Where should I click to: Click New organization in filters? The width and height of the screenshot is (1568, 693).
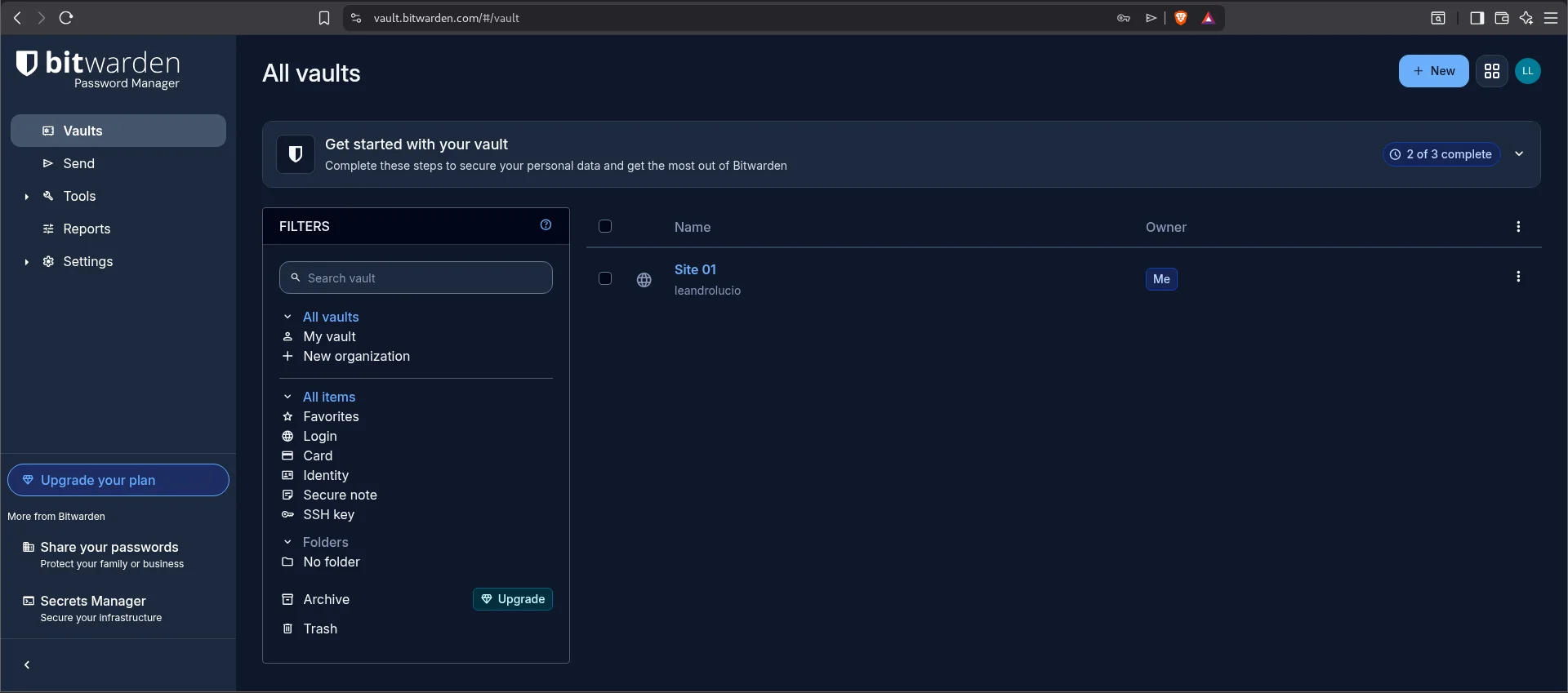click(x=356, y=356)
